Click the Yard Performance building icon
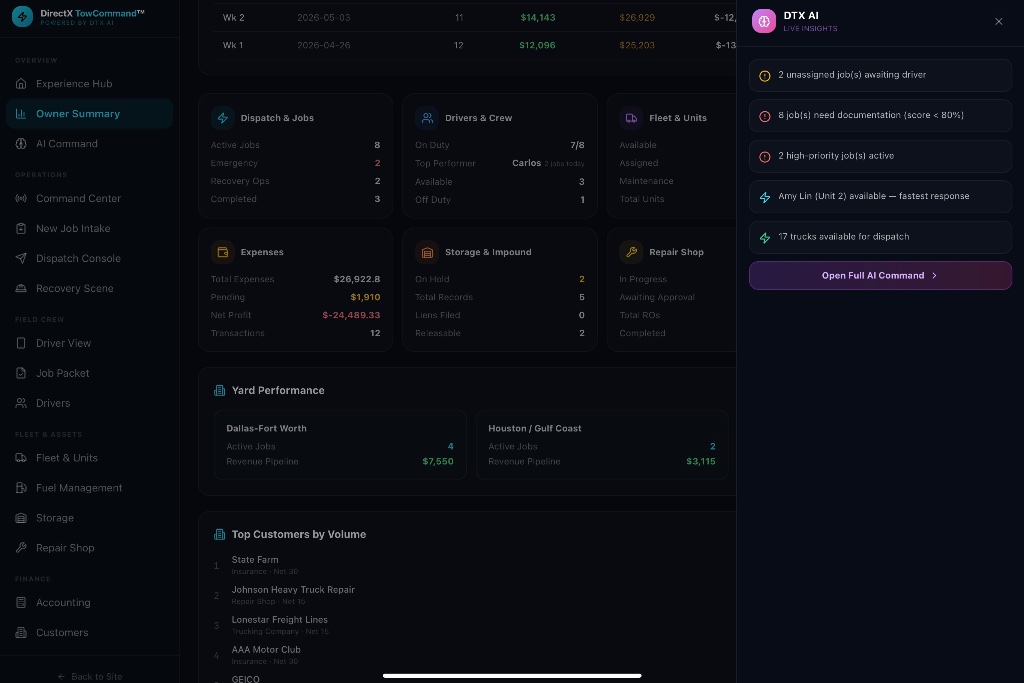The height and width of the screenshot is (683, 1024). [x=219, y=390]
